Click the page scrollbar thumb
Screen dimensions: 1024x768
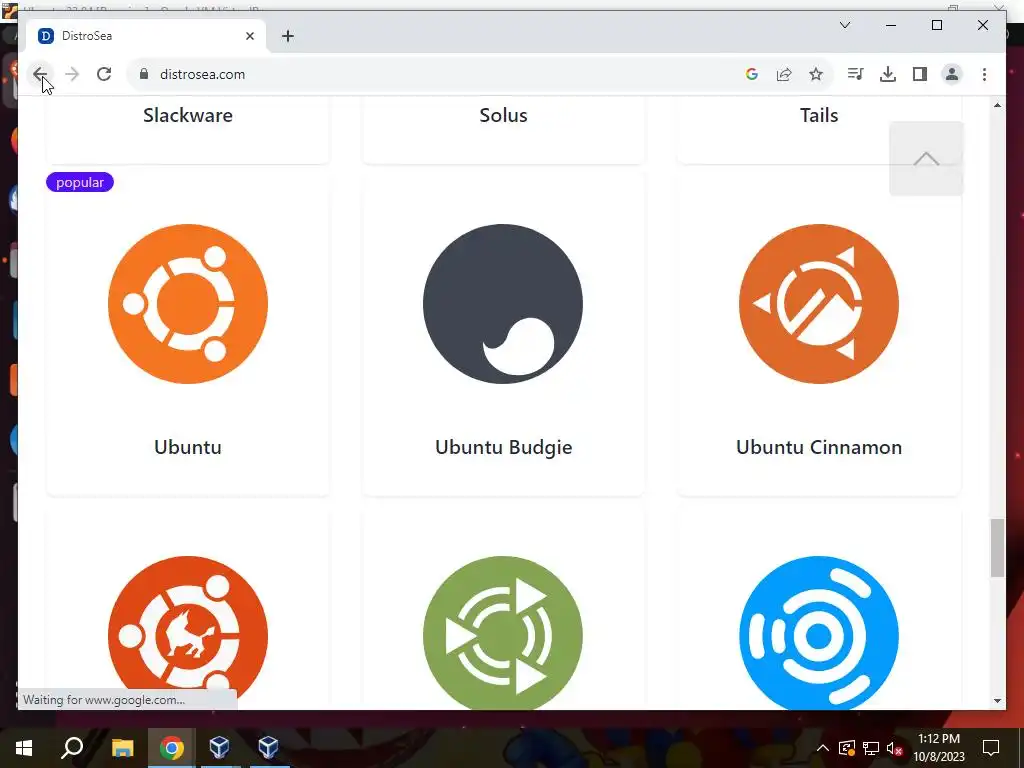pyautogui.click(x=997, y=548)
